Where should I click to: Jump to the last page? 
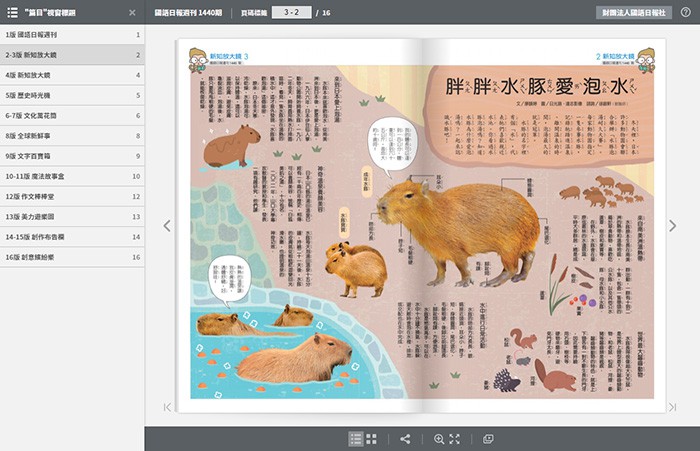(673, 406)
